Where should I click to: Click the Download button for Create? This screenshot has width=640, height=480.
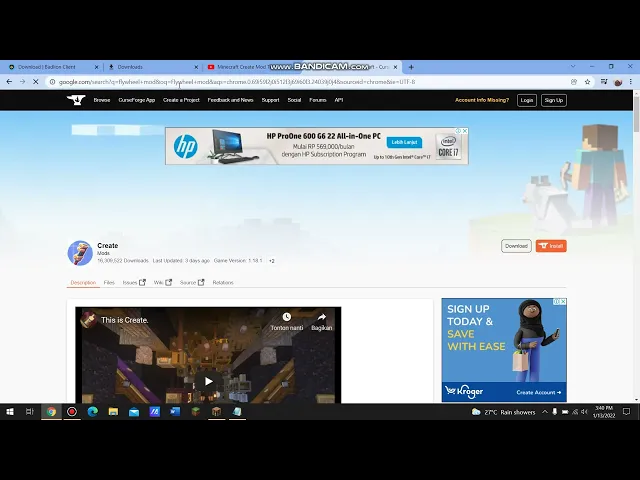click(x=516, y=246)
